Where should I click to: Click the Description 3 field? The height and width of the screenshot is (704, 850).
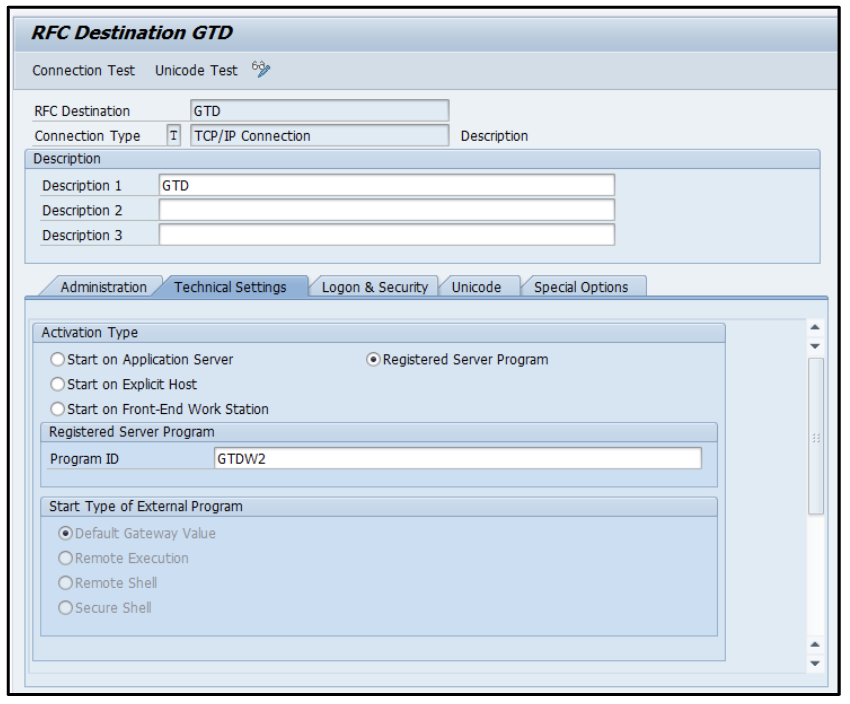pos(386,235)
